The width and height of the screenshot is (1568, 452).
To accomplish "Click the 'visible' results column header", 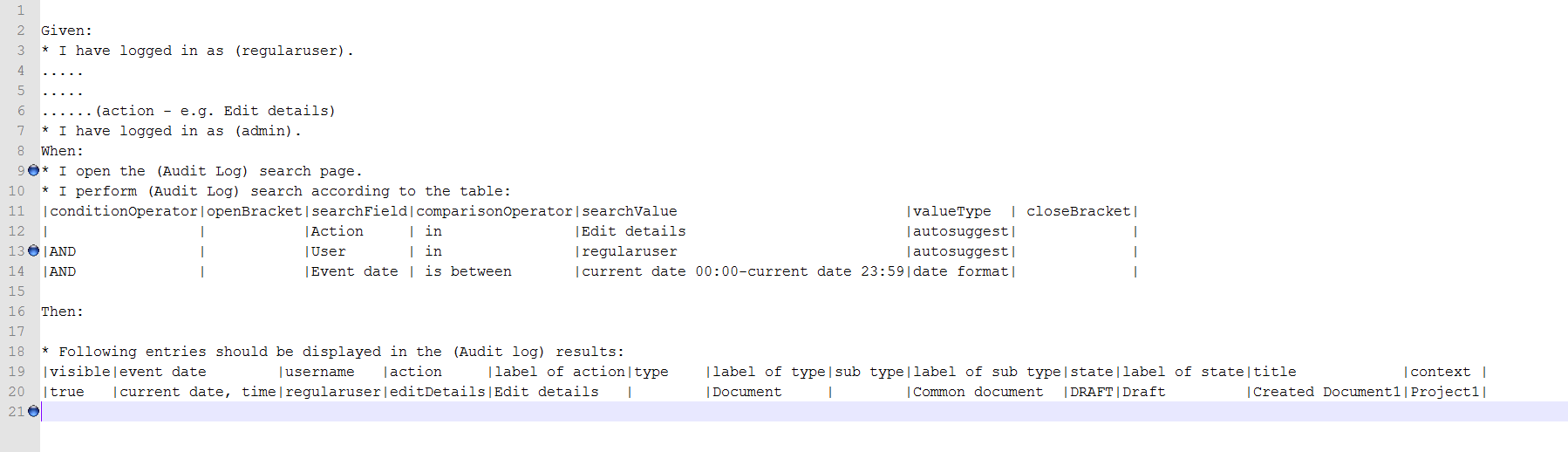I will (80, 372).
